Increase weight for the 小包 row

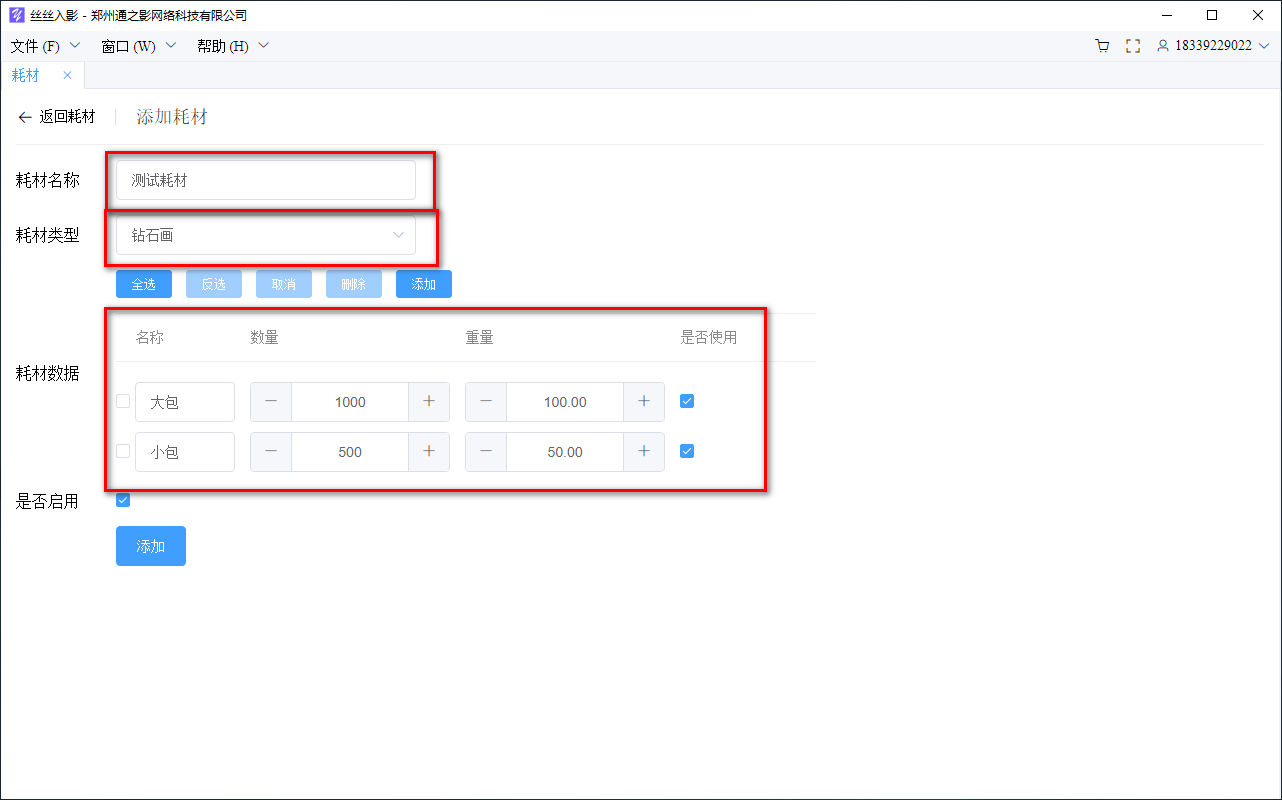pos(644,452)
